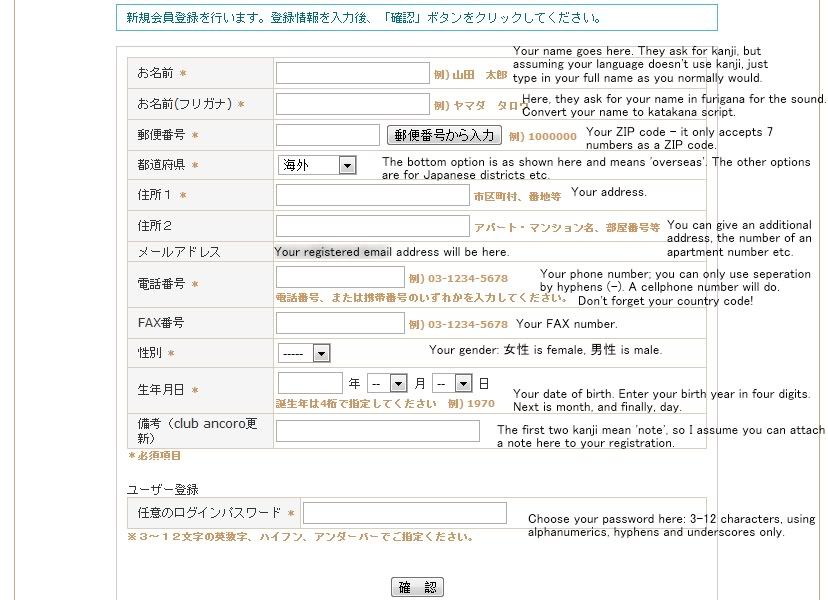Focus the 任意のログインパスワード password field
Screen dimensions: 828x600
point(404,513)
